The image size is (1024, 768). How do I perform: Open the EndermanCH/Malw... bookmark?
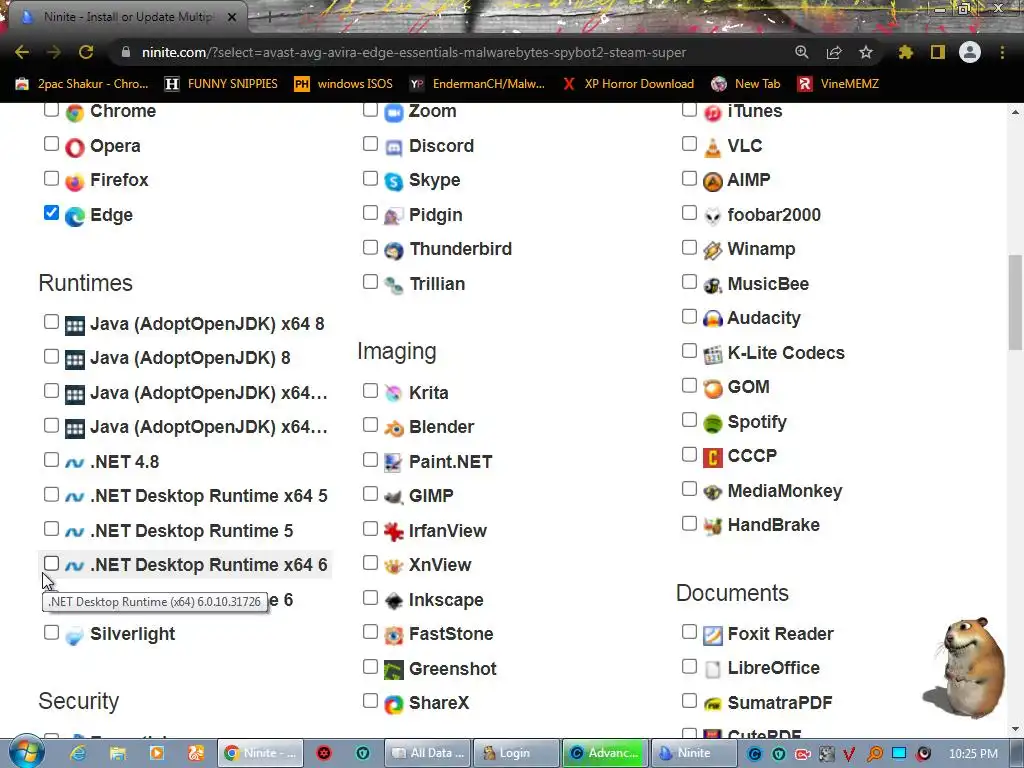coord(477,84)
